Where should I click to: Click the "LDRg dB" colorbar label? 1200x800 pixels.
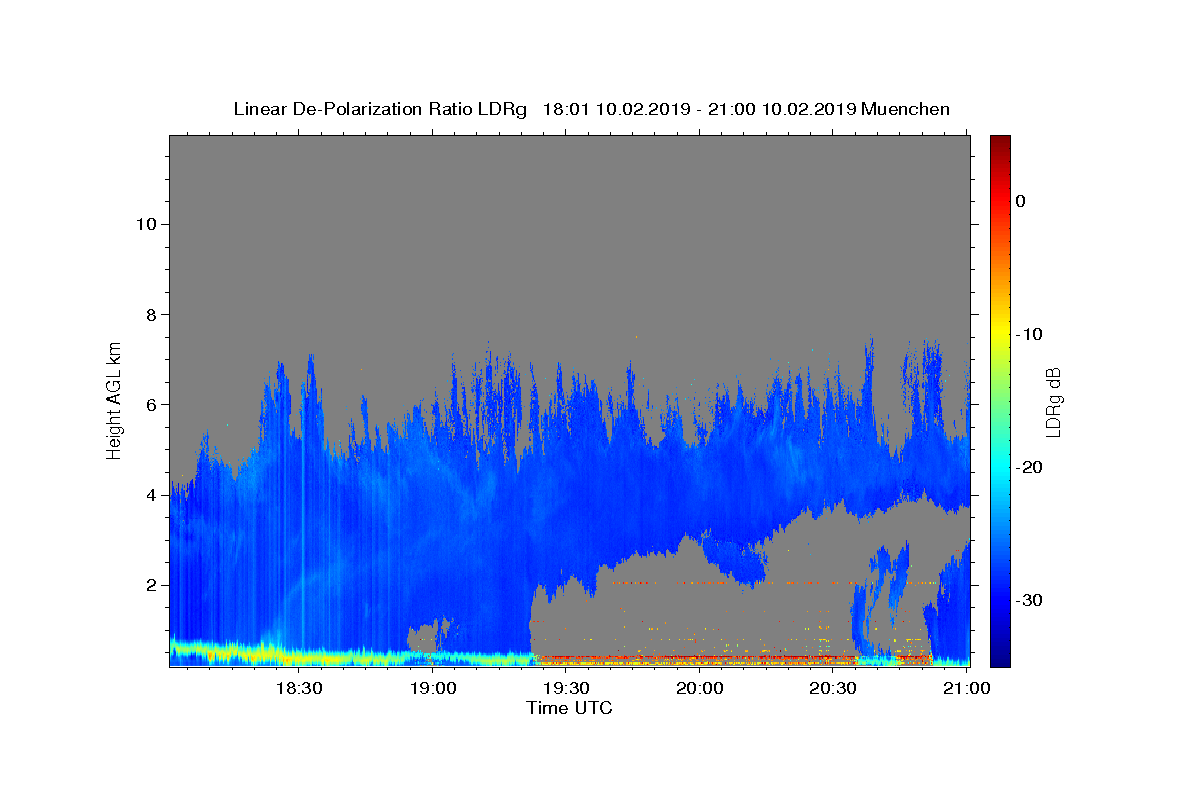[1052, 402]
